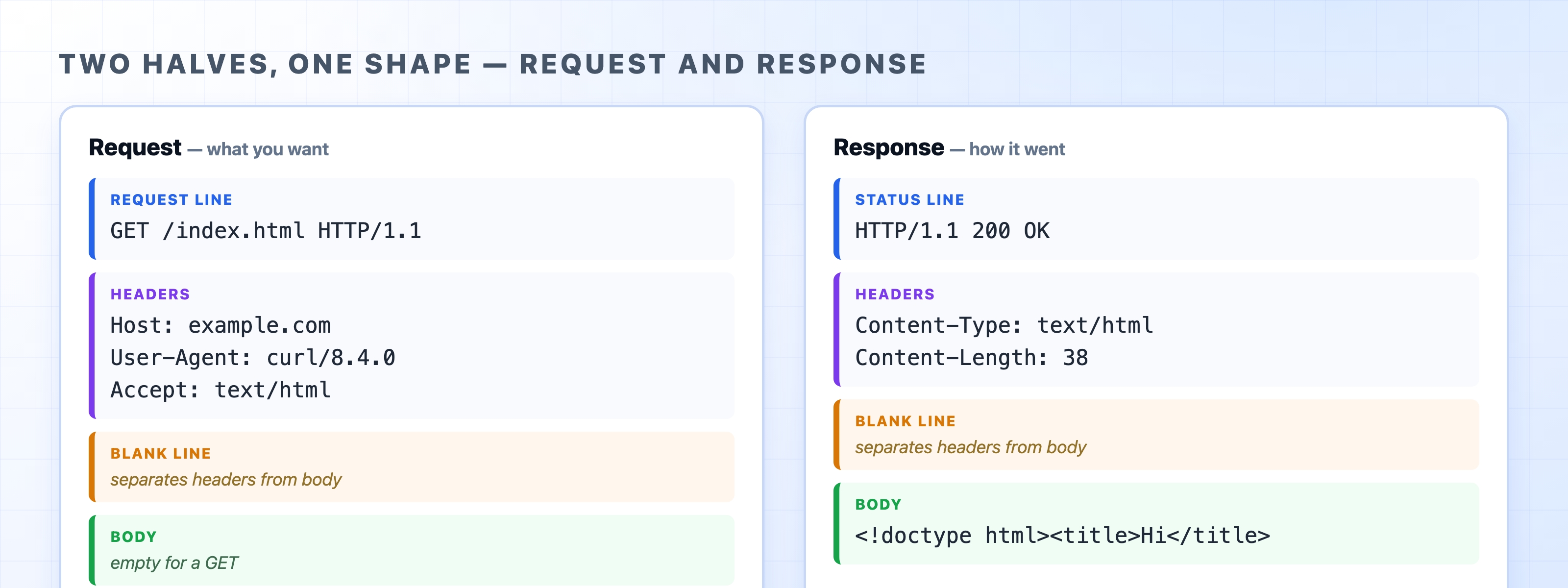Click the 'BLANK LINE' label in the Response card
The height and width of the screenshot is (588, 1568).
click(905, 421)
